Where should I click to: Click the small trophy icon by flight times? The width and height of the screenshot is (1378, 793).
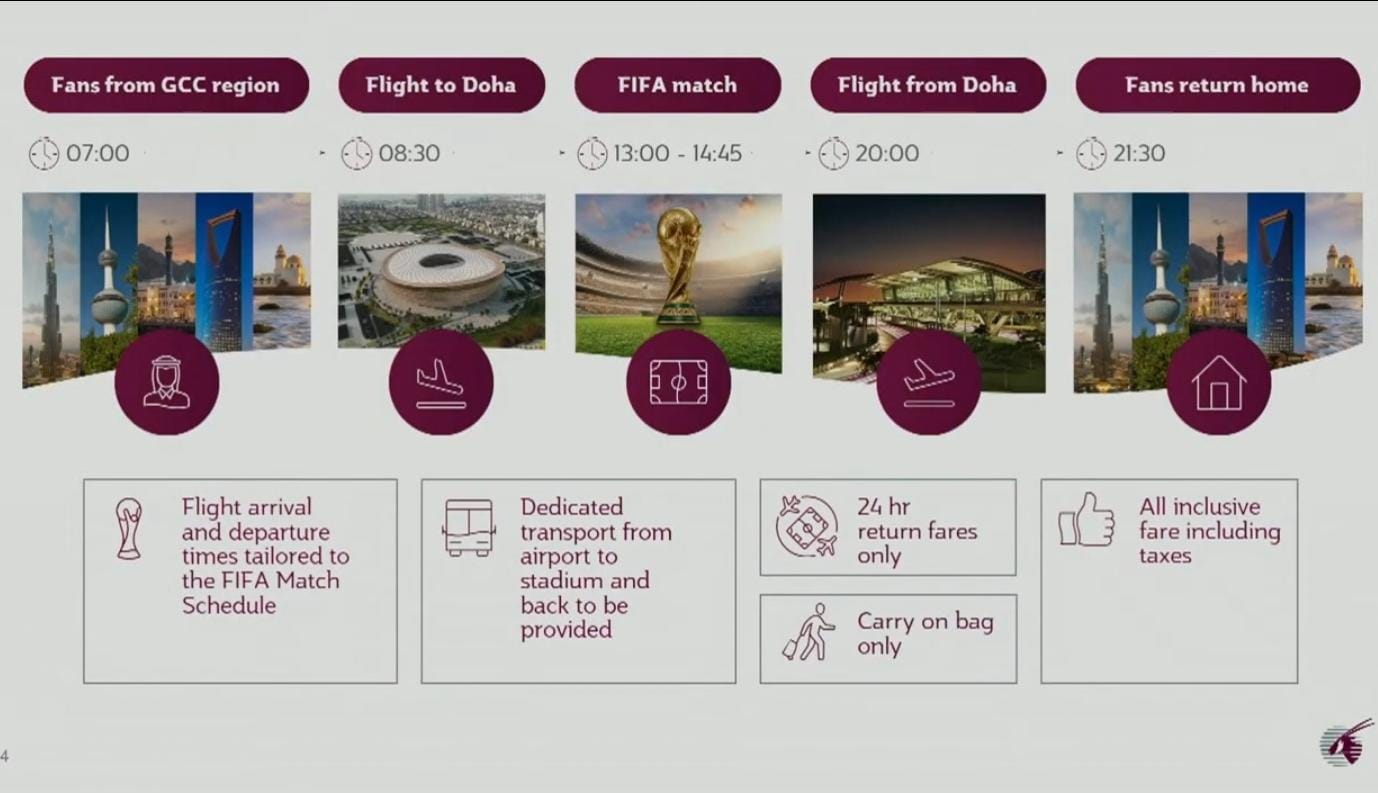tap(129, 528)
